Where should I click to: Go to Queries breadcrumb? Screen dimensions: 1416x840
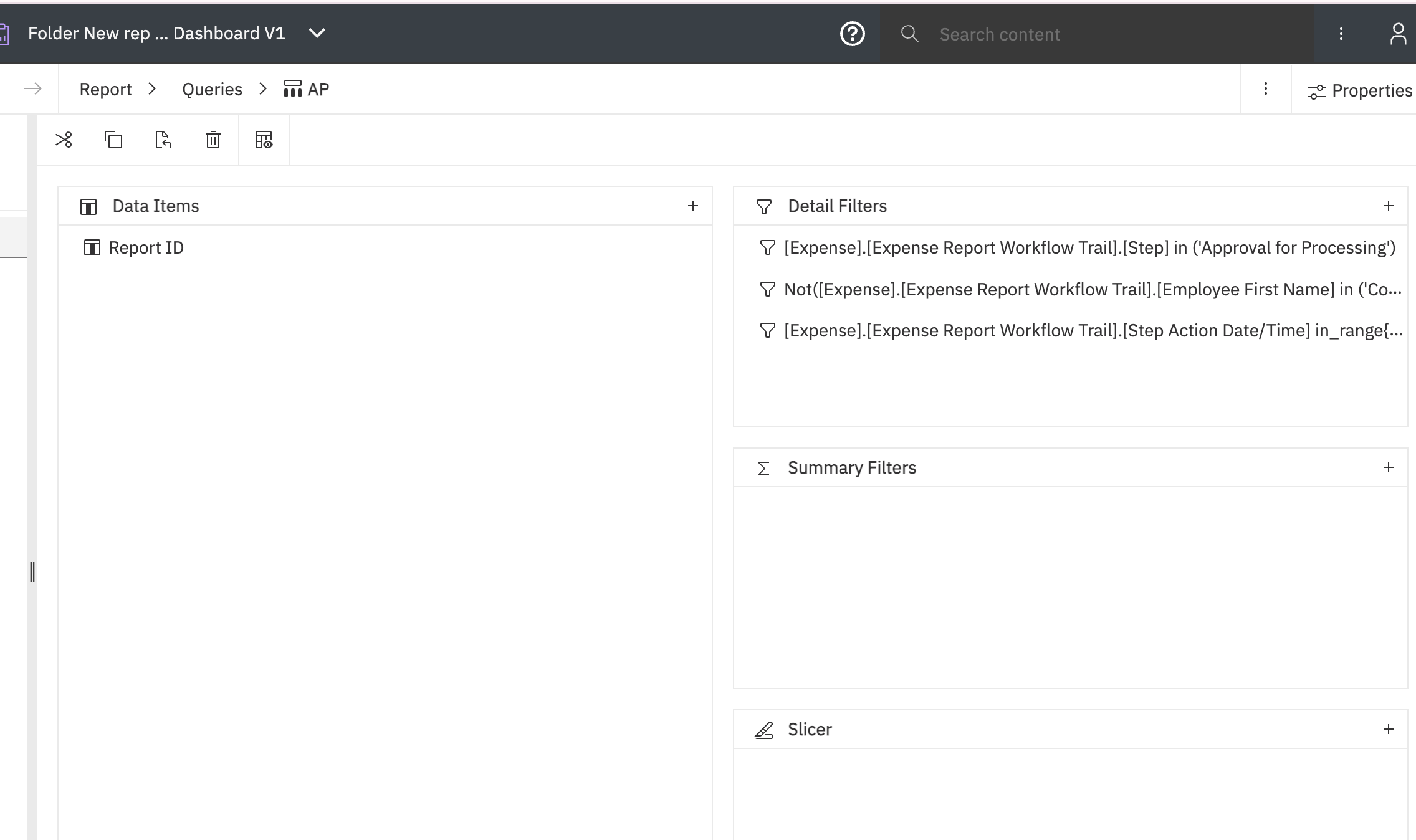click(x=212, y=90)
